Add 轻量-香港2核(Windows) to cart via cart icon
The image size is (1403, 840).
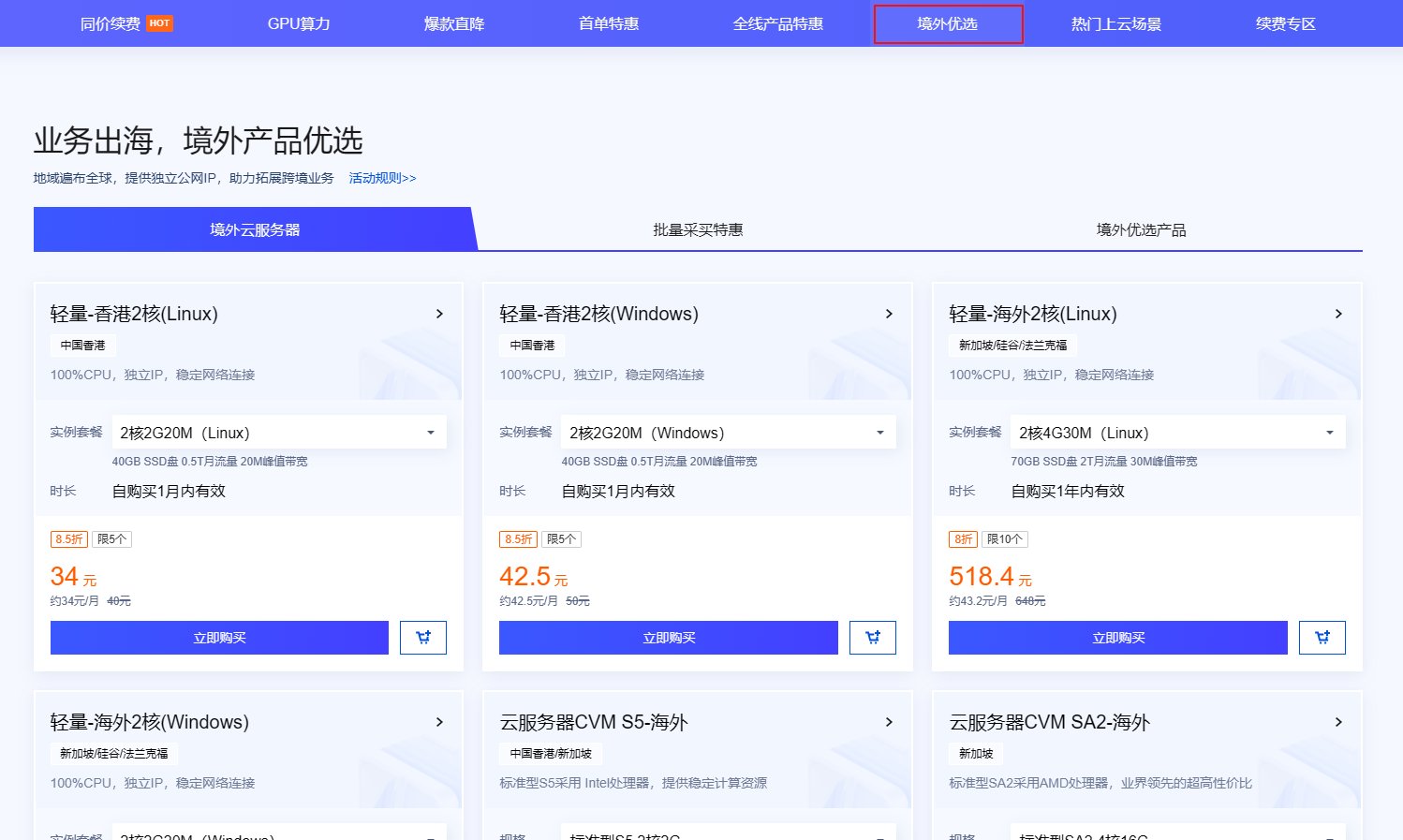[873, 638]
